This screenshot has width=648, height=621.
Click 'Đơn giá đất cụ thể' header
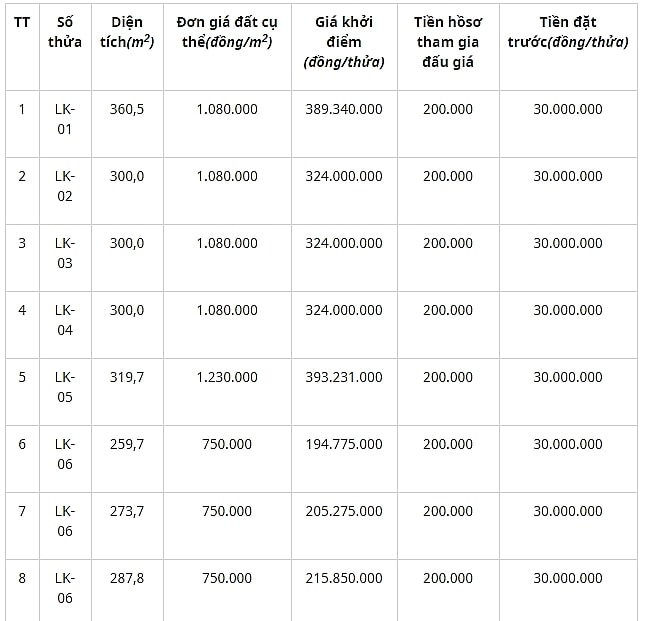pos(227,32)
